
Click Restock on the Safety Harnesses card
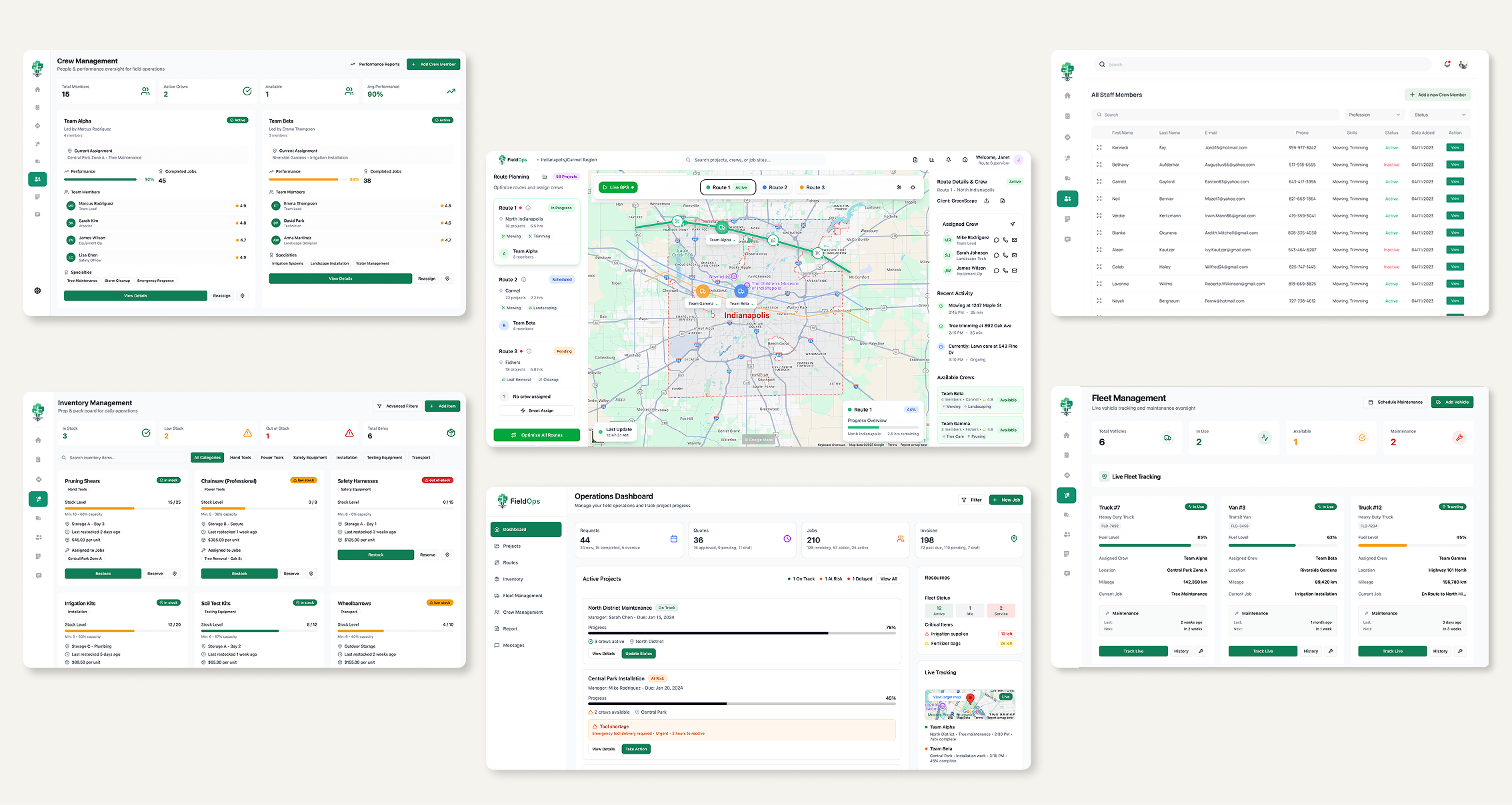point(375,554)
